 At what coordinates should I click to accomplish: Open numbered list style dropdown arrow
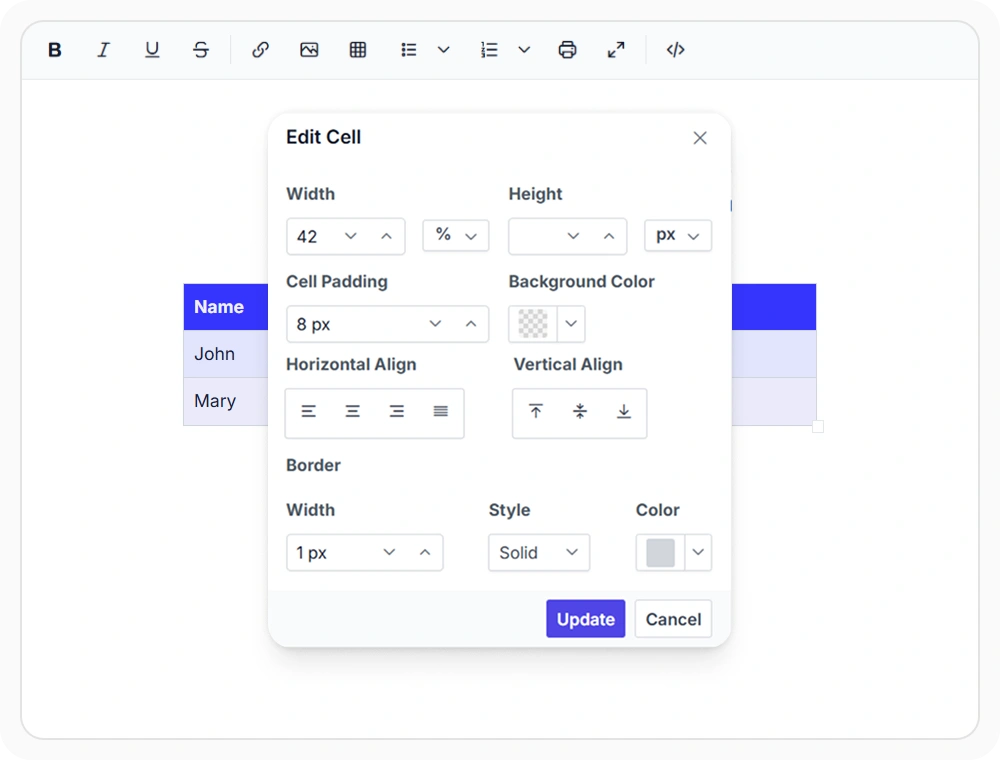524,50
